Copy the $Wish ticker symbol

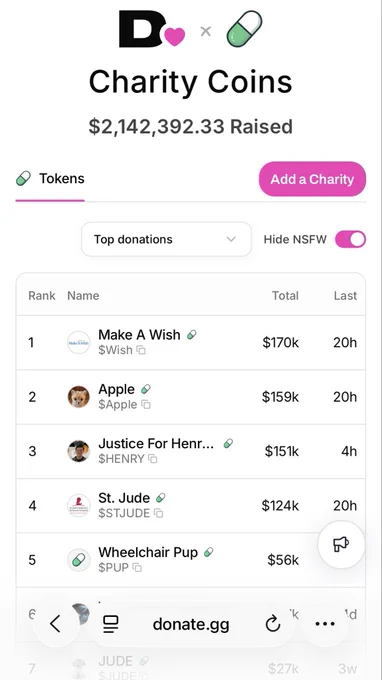[x=141, y=350]
